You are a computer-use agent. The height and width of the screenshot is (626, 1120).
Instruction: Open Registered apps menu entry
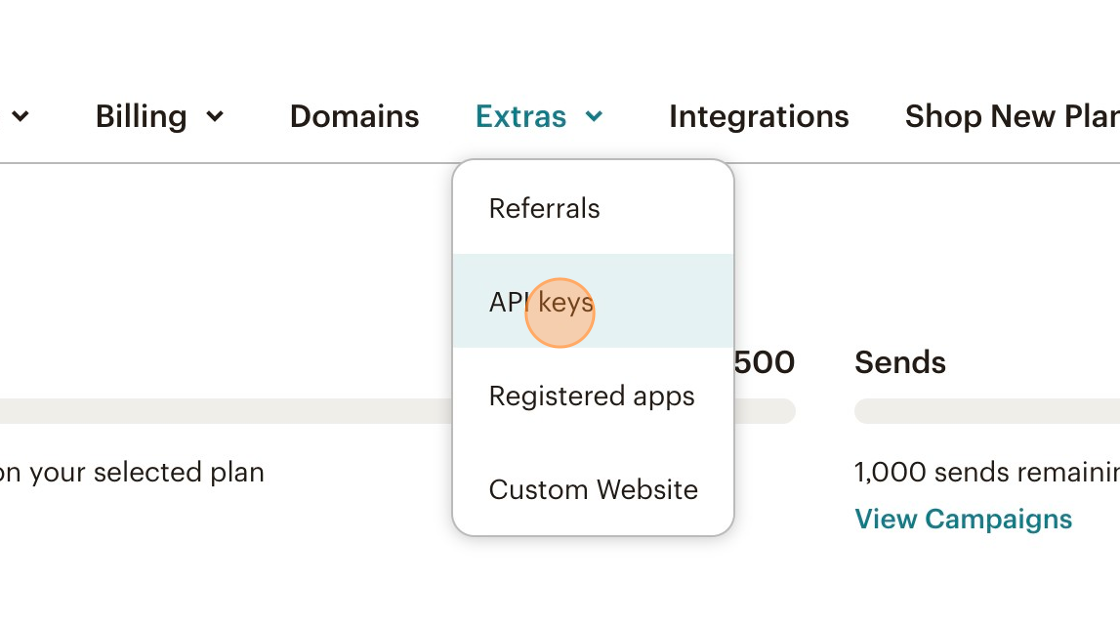pos(591,396)
